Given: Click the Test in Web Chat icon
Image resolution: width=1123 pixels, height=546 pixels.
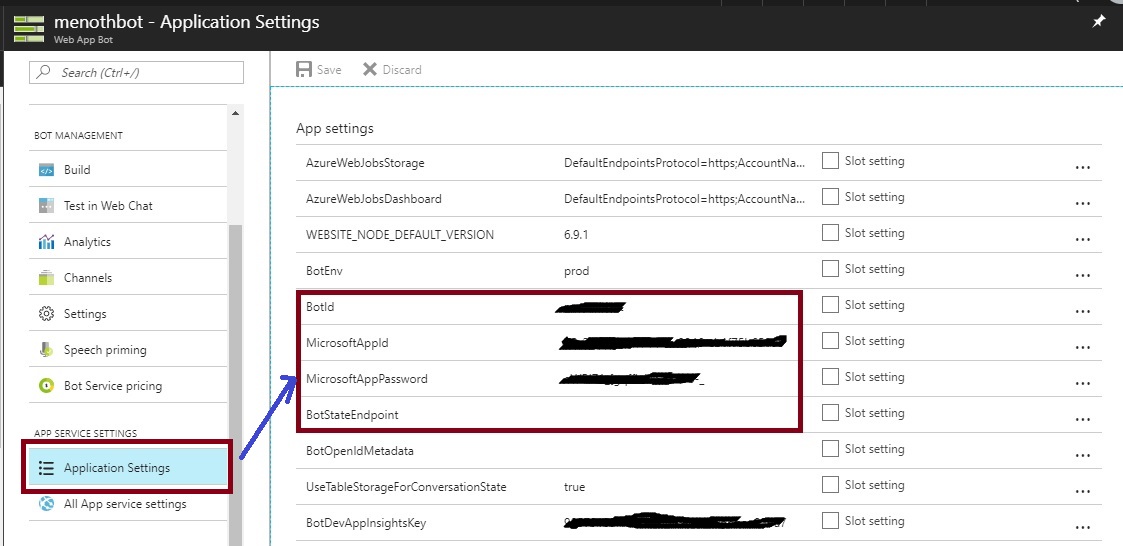Looking at the screenshot, I should (x=46, y=206).
